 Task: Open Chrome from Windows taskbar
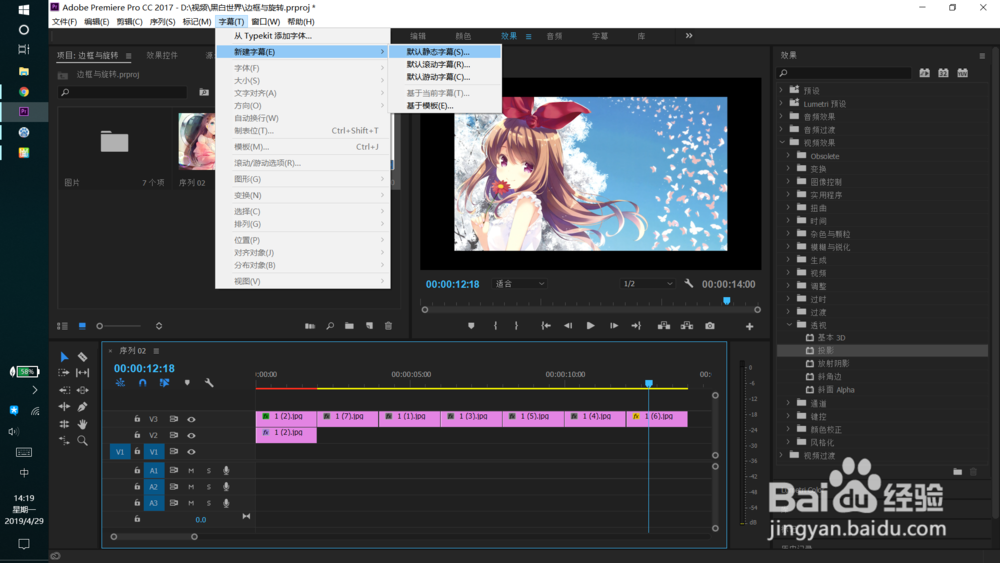click(24, 92)
